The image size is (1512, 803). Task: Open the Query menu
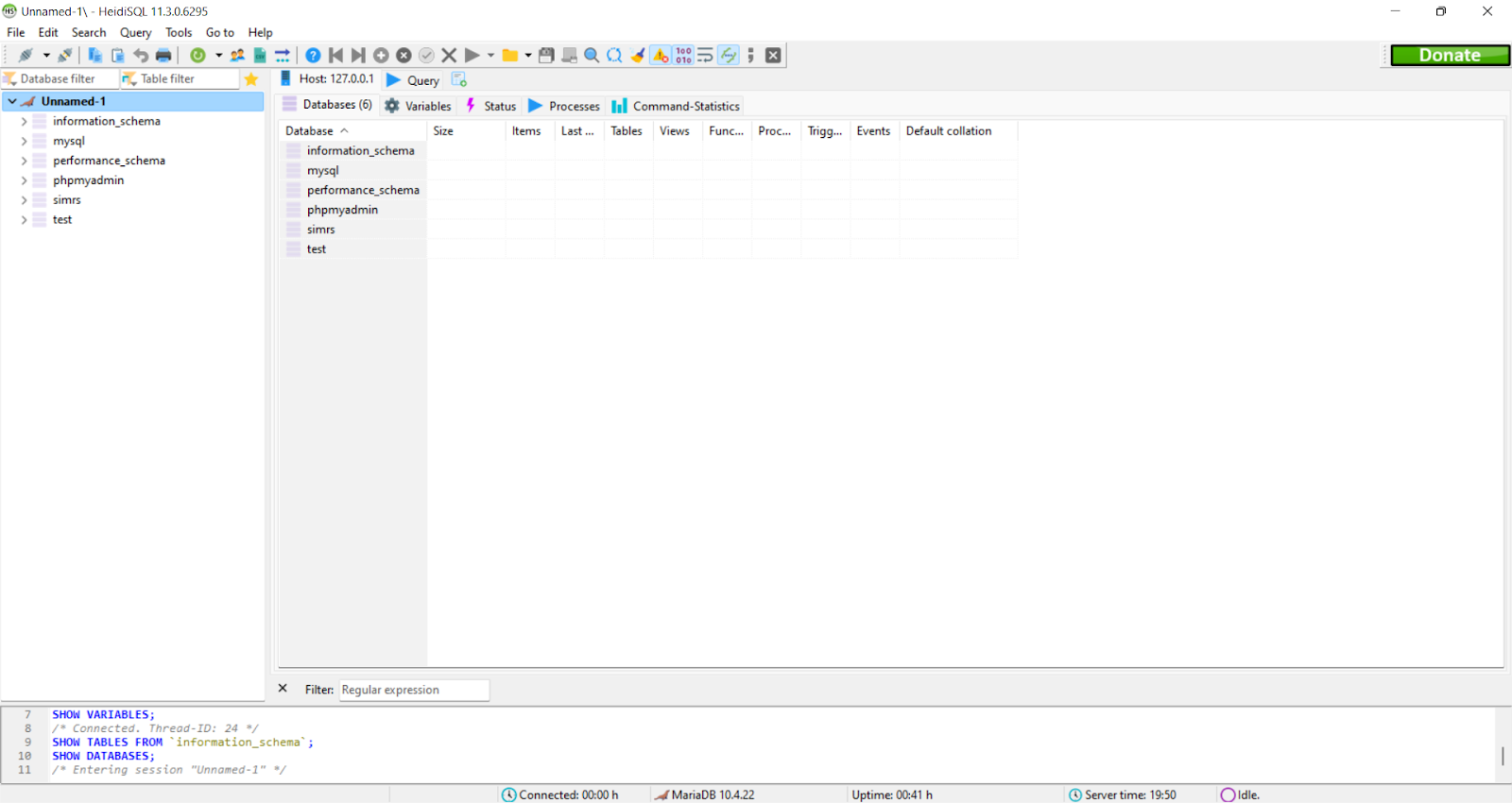tap(135, 32)
